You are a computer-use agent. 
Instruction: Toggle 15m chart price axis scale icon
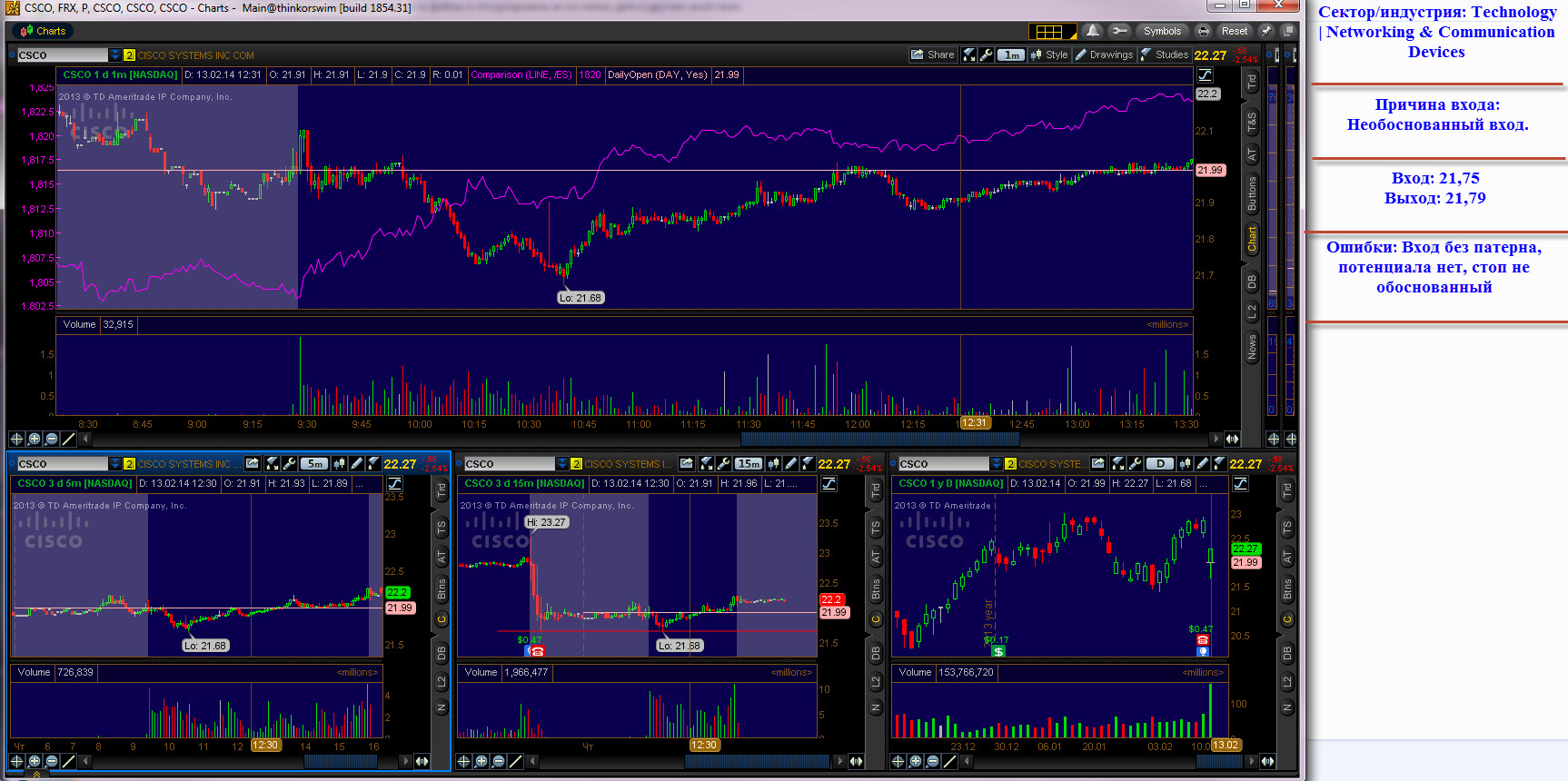[829, 484]
